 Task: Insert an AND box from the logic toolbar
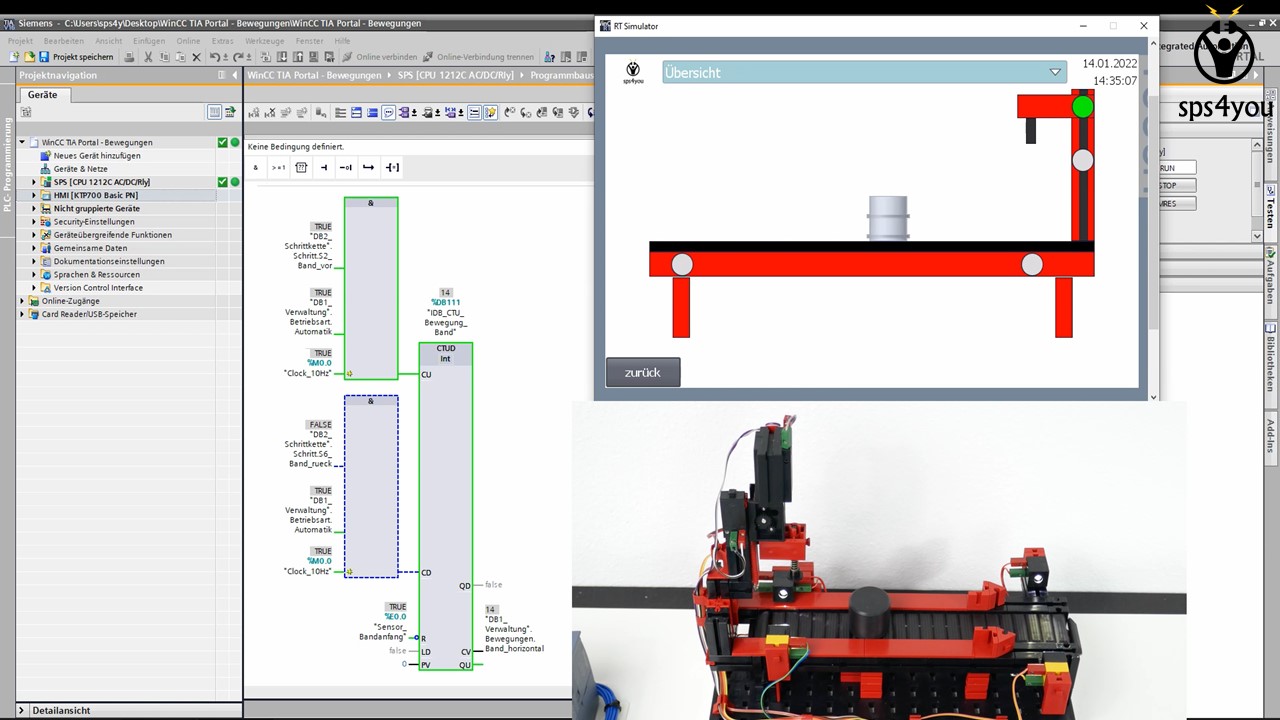point(255,168)
